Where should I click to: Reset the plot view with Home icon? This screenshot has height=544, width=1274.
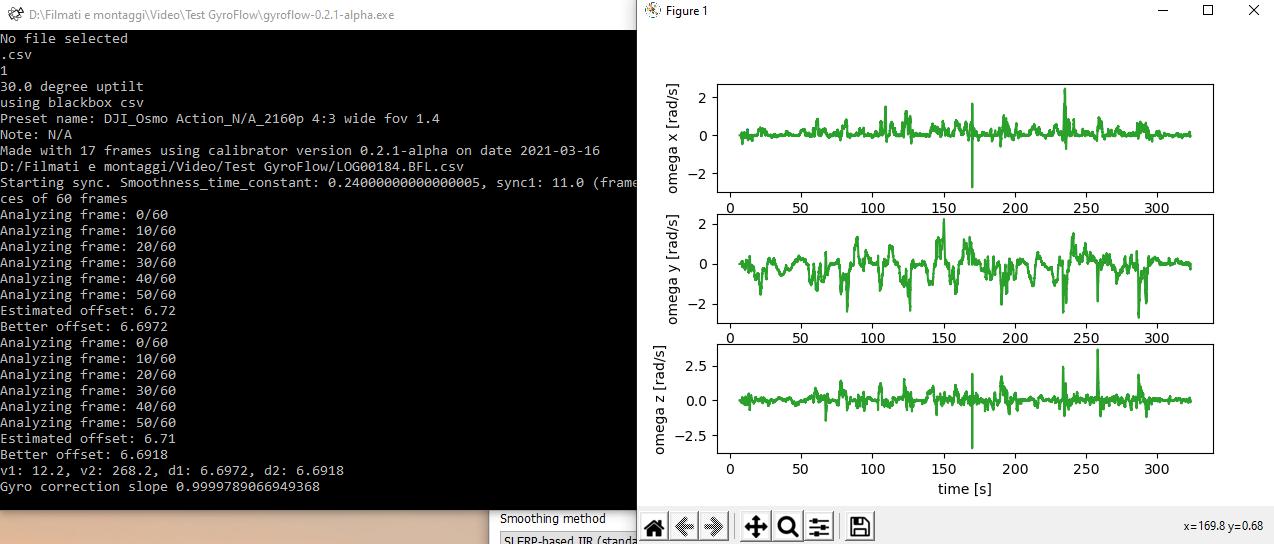click(655, 527)
